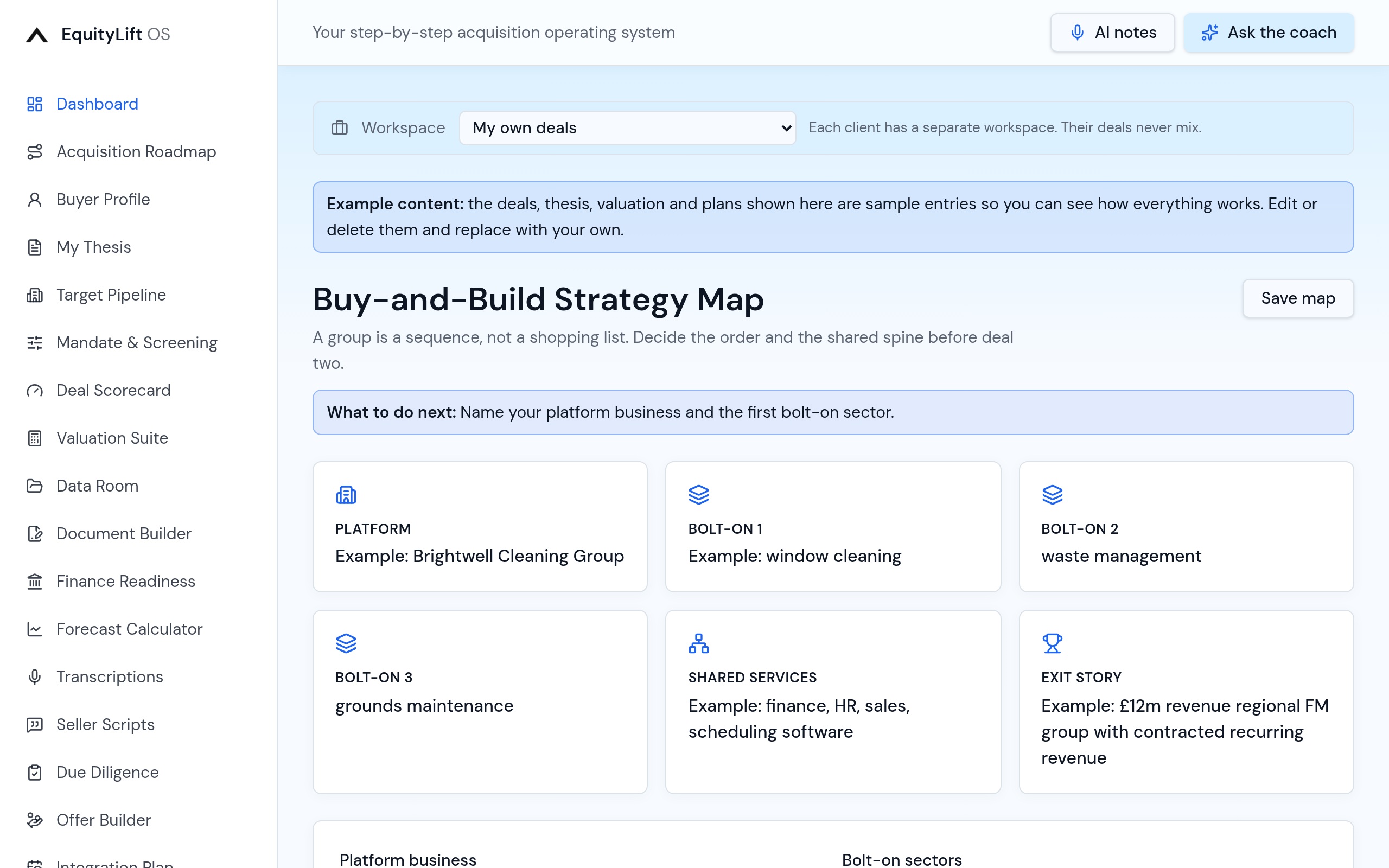Click the Target Pipeline building icon
Image resolution: width=1389 pixels, height=868 pixels.
(x=34, y=295)
